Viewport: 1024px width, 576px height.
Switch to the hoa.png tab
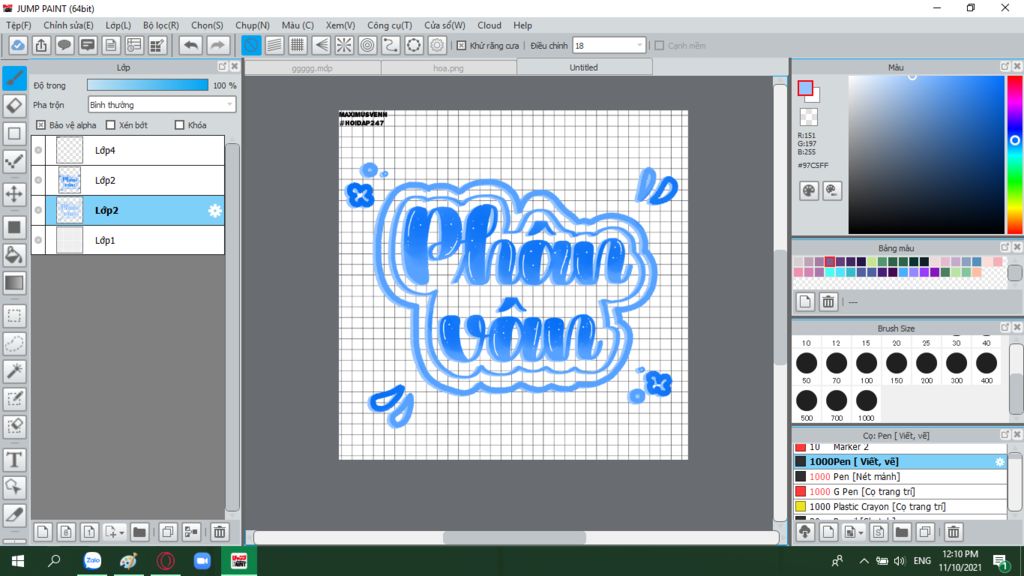click(x=448, y=68)
